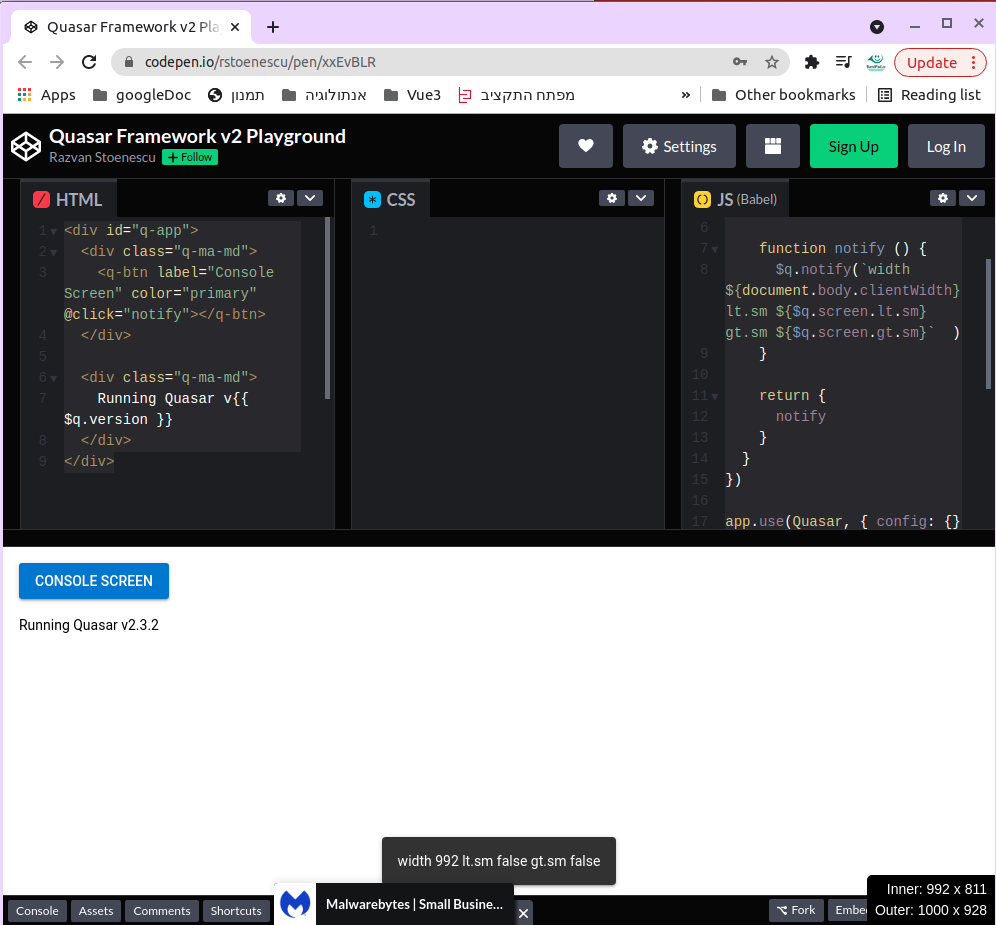
Task: Open the Assets panel
Action: pyautogui.click(x=96, y=910)
